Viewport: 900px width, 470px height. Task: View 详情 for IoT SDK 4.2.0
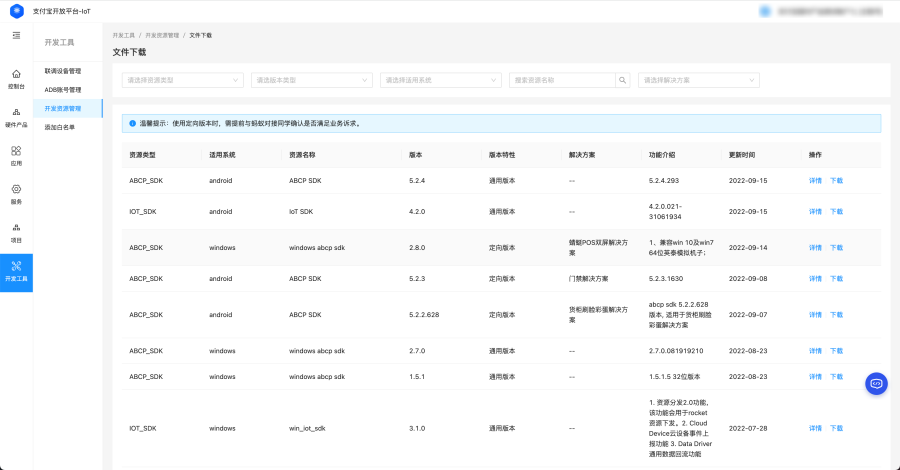click(x=815, y=212)
